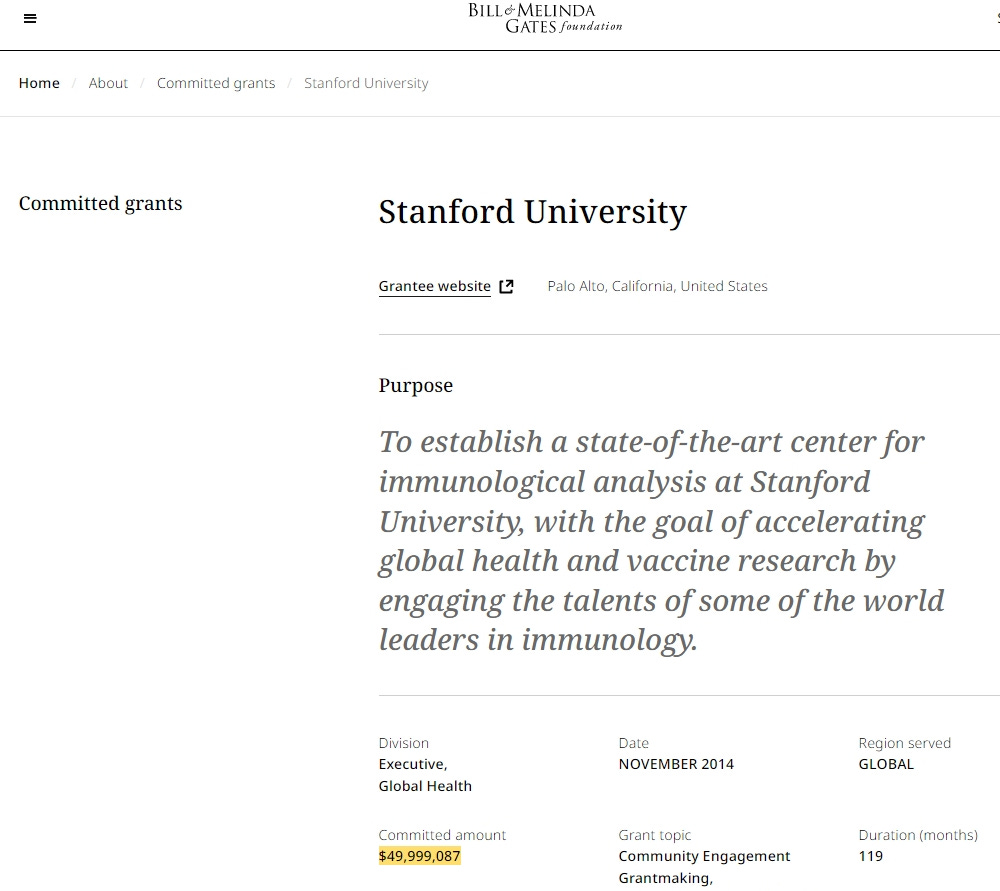The height and width of the screenshot is (891, 1000).
Task: Click the Committed amount label
Action: coord(442,835)
